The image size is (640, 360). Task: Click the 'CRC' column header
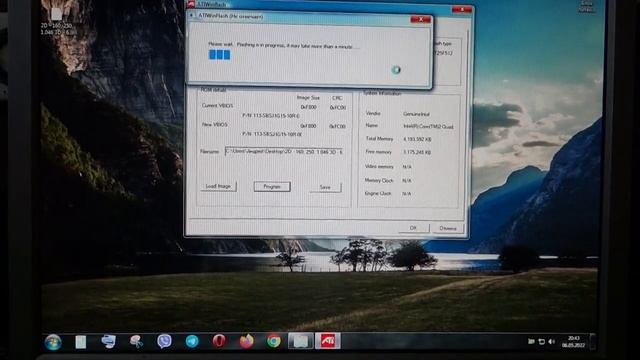pos(337,98)
